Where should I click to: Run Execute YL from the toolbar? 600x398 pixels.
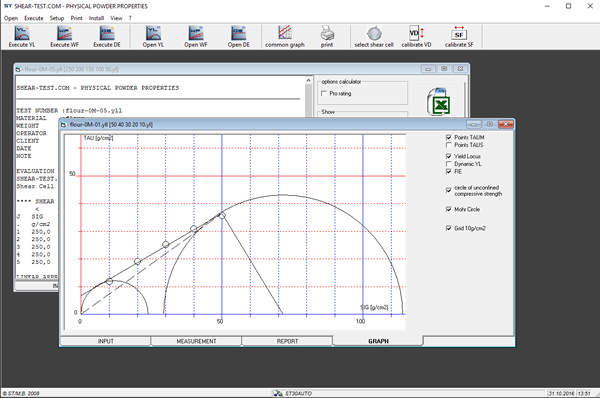click(x=22, y=37)
